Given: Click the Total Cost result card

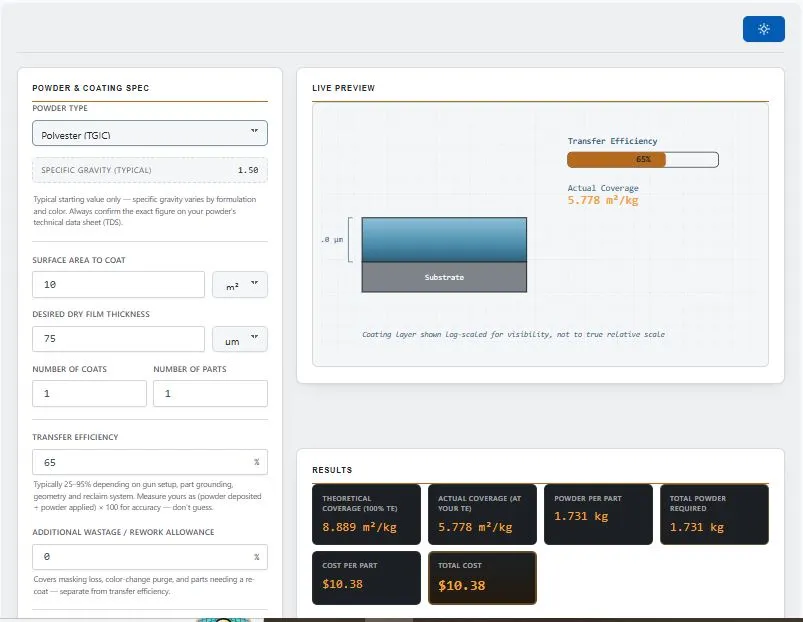Looking at the screenshot, I should tap(482, 578).
